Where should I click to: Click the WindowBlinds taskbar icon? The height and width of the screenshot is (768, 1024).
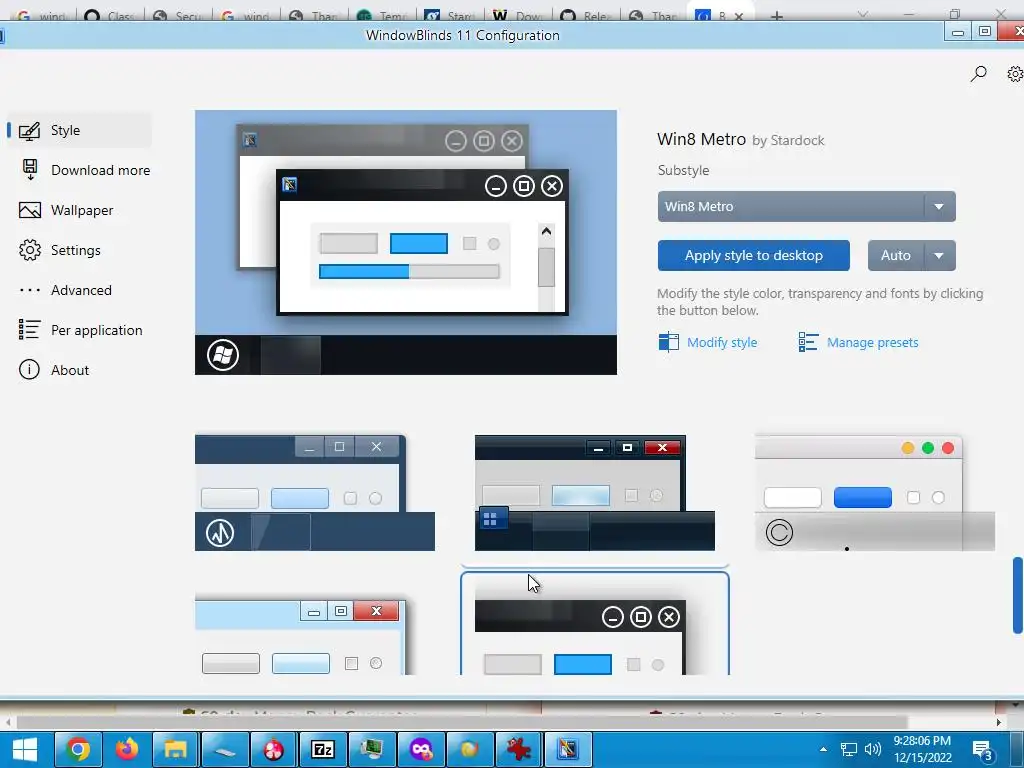(x=568, y=749)
